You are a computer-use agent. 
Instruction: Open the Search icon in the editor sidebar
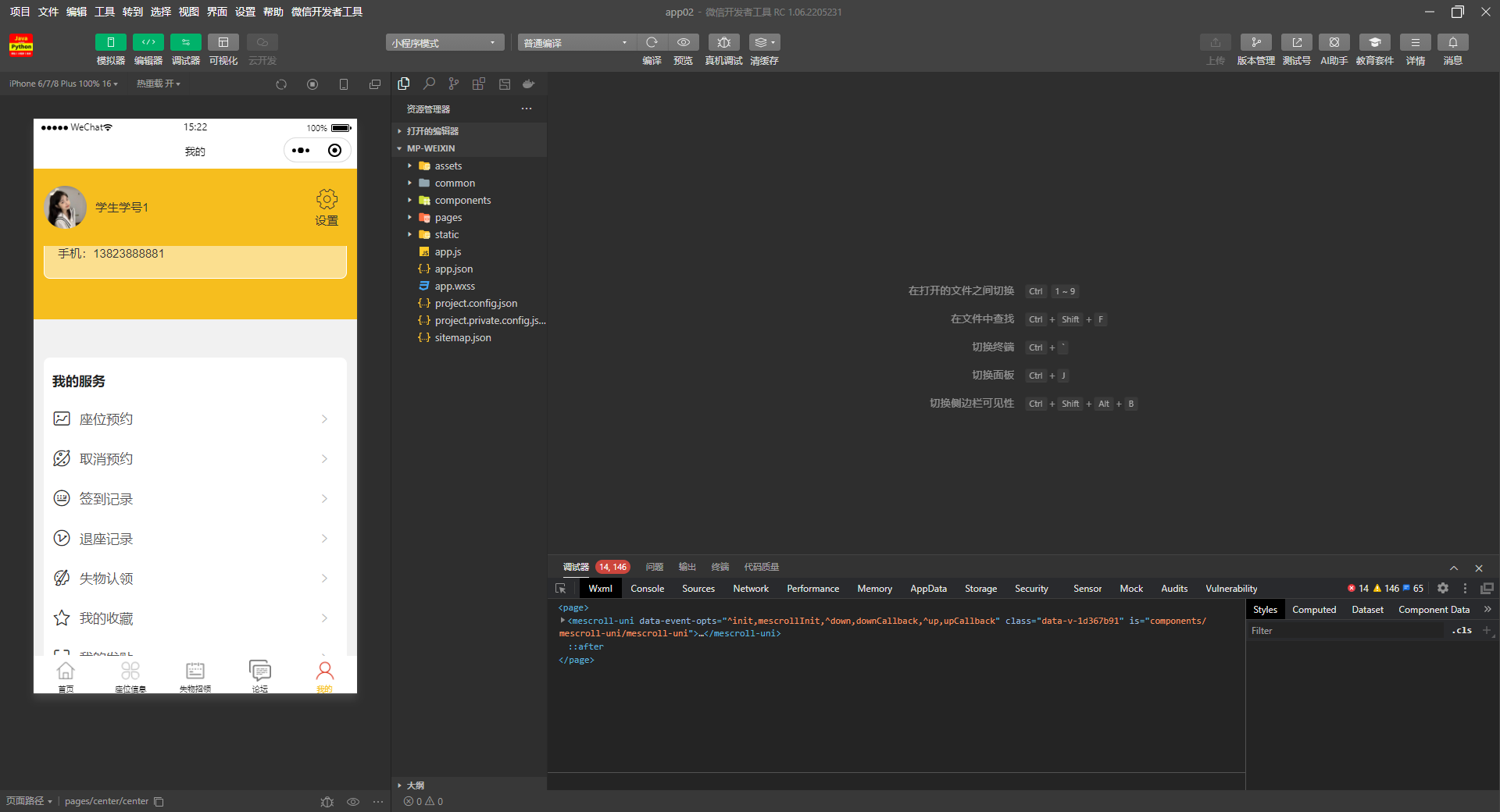point(429,84)
